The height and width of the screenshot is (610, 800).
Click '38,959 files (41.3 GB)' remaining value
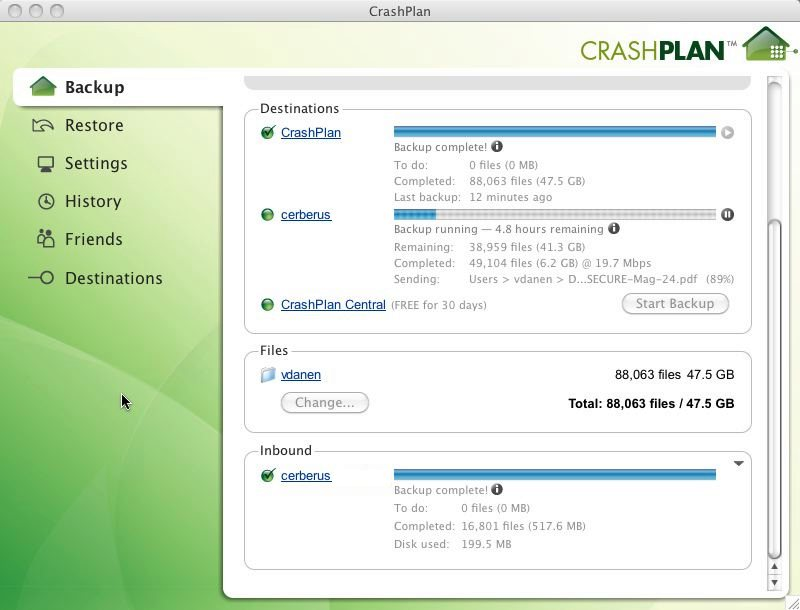pos(527,247)
